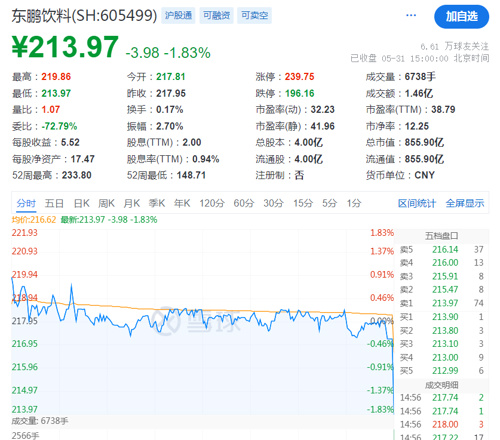Viewport: 500px width, 440px height.
Task: Switch to the 季K chart tab
Action: coord(157,203)
